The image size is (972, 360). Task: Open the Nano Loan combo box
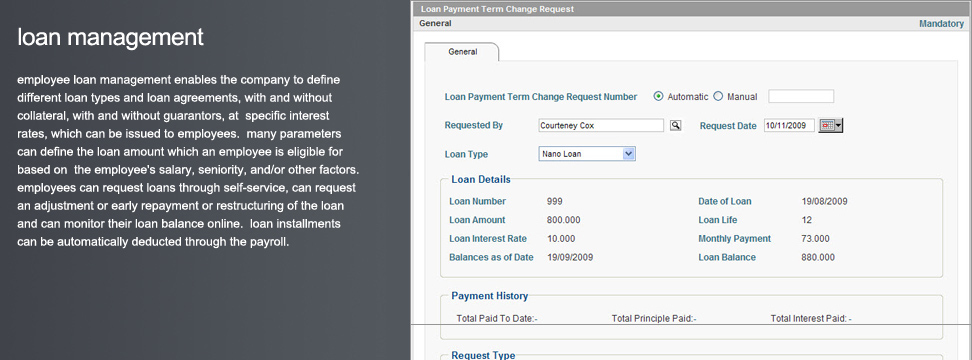[x=587, y=154]
